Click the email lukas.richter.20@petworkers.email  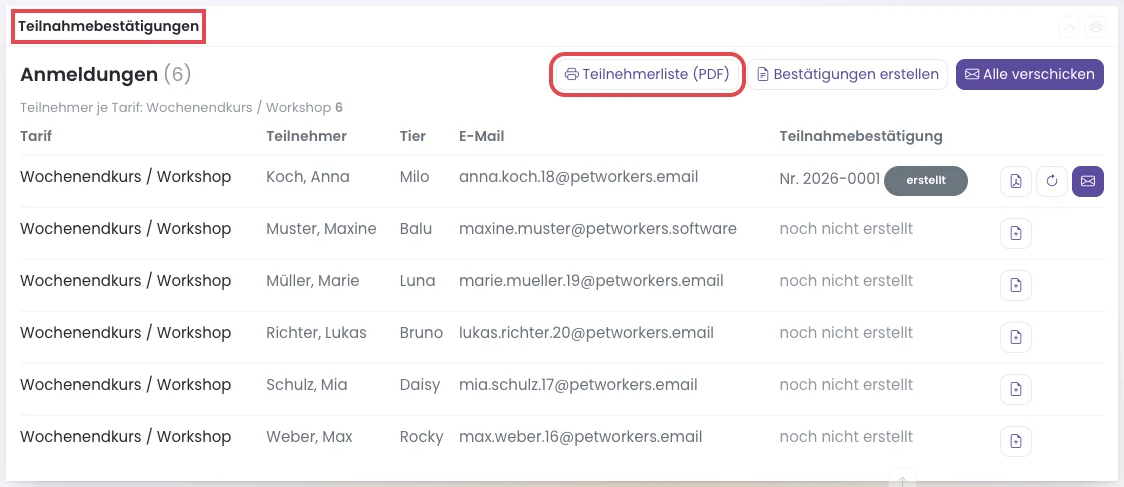coord(586,333)
